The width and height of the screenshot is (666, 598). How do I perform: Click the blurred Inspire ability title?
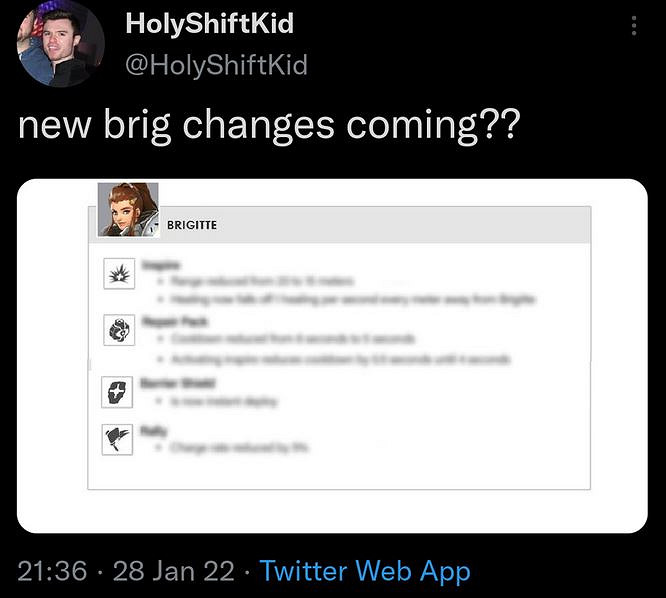click(161, 265)
